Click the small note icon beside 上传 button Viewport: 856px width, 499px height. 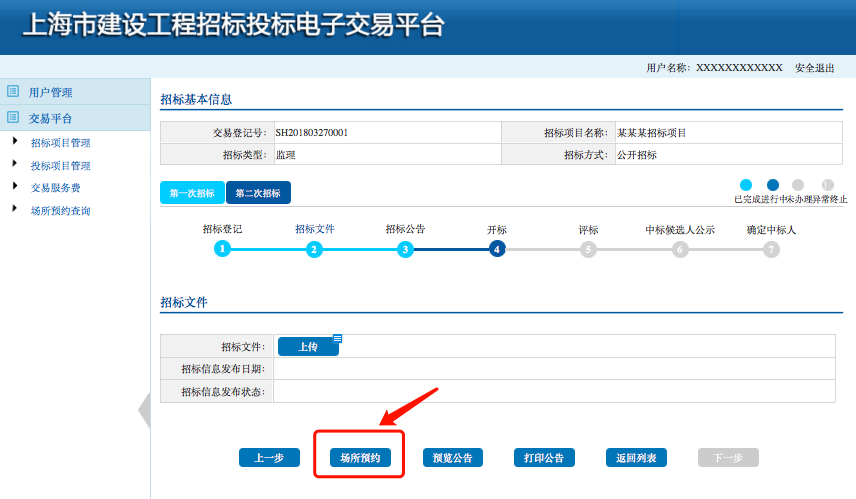click(x=337, y=338)
